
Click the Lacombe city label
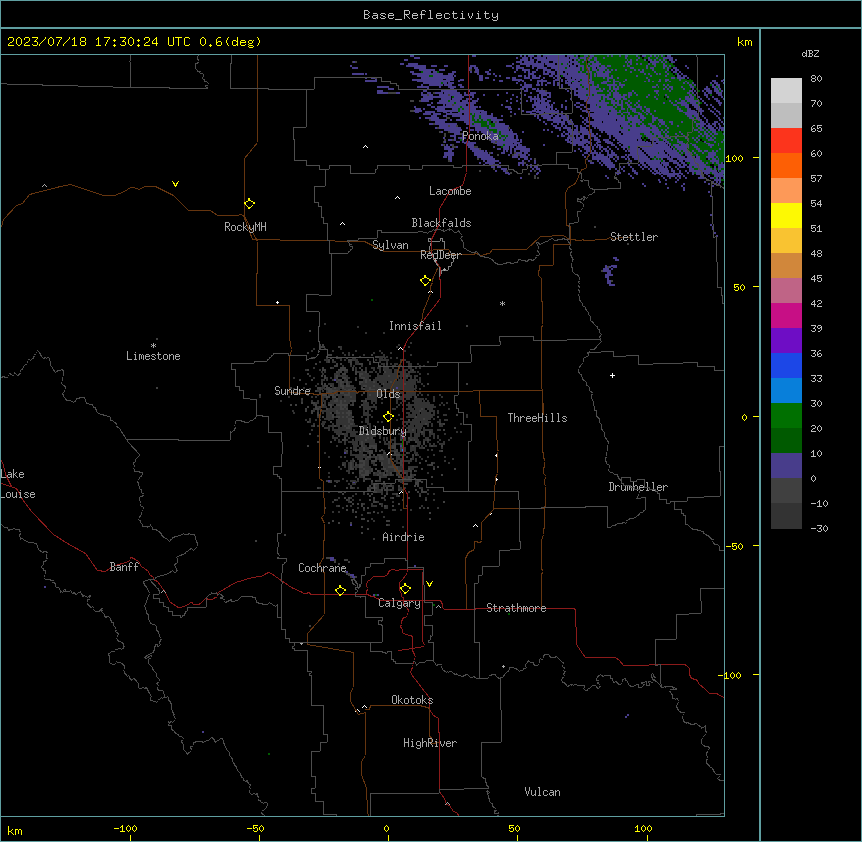[450, 191]
